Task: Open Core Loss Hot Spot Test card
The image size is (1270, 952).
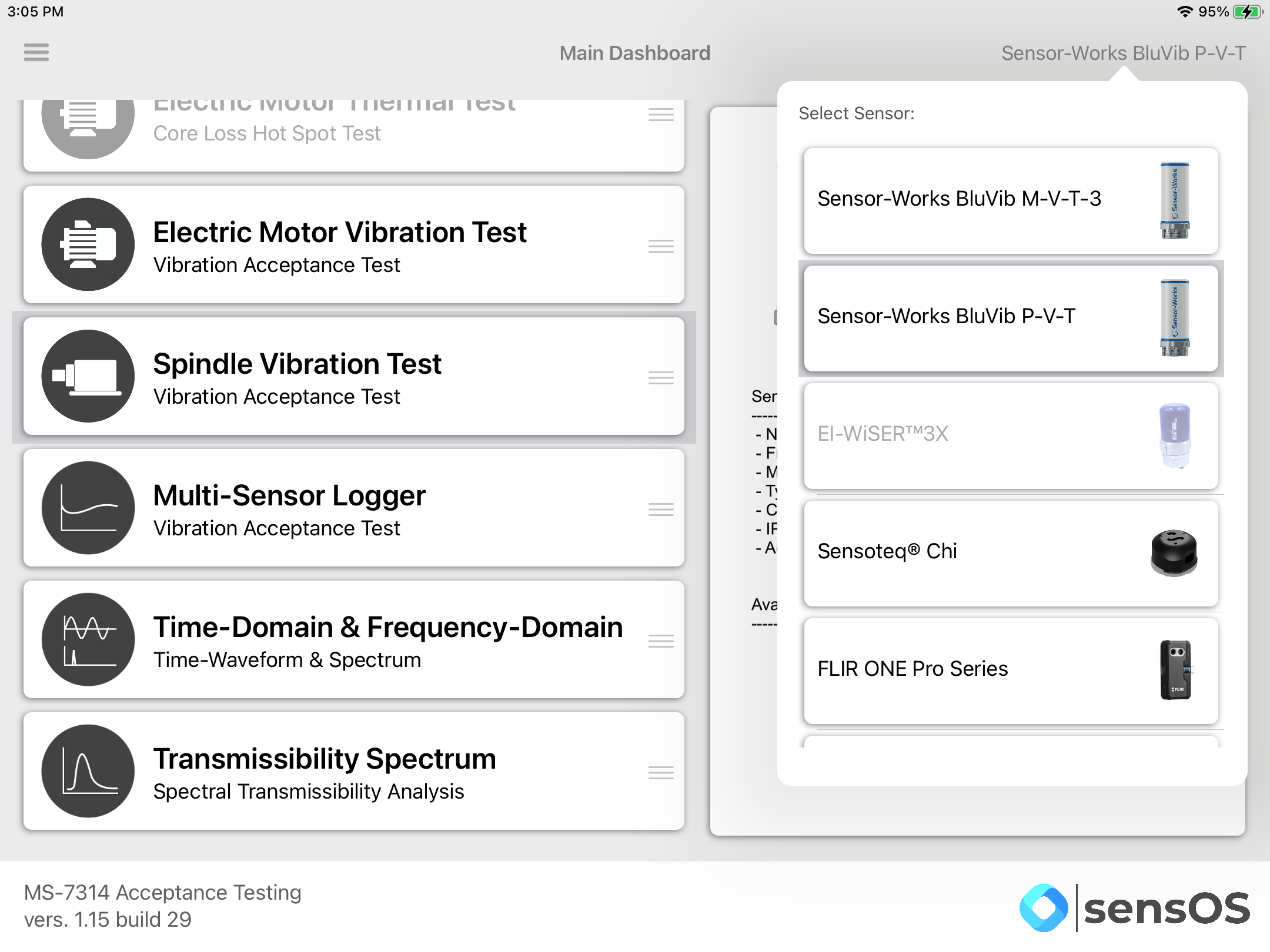Action: [354, 135]
